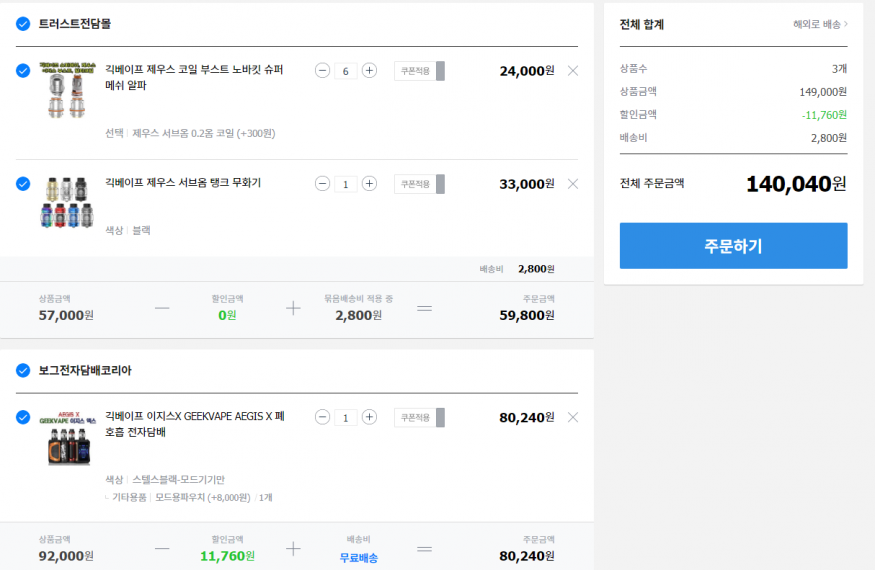875x570 pixels.
Task: Click the Zeus coil product thumbnail
Action: click(67, 89)
